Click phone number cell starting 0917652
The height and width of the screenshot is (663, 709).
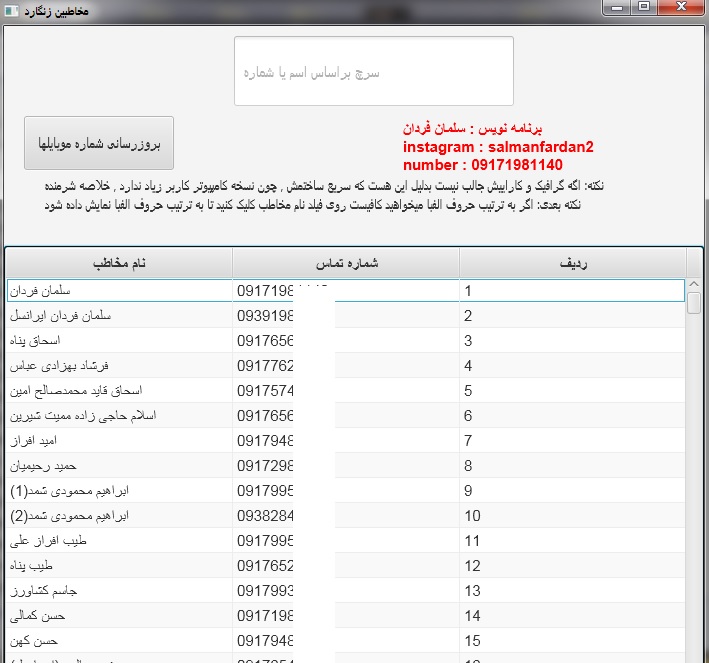(346, 566)
